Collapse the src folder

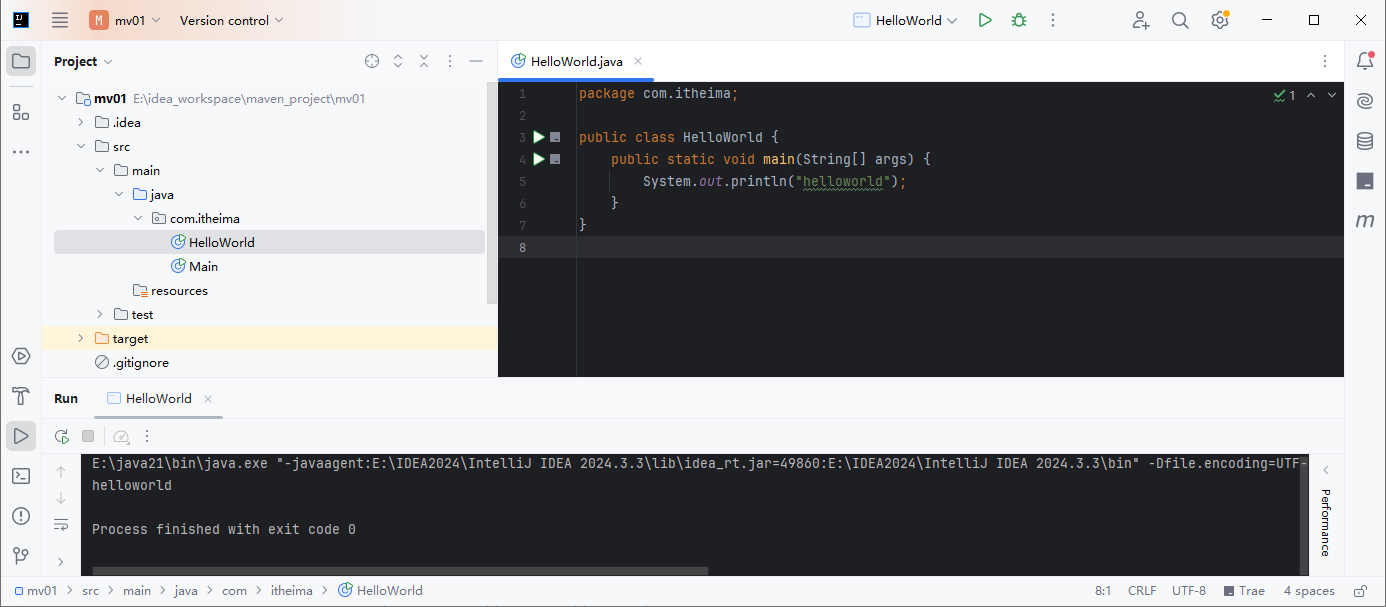[81, 147]
